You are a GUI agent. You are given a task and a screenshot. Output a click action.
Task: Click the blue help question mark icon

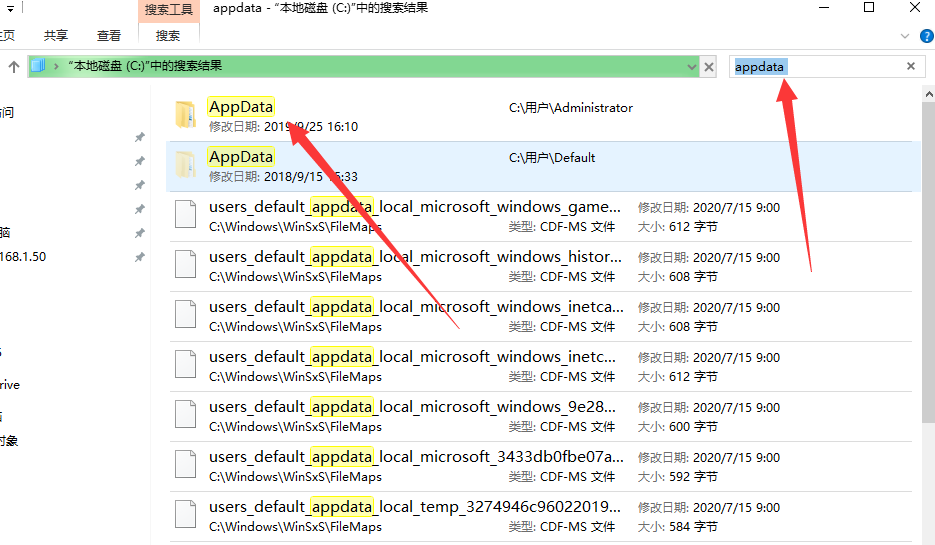[923, 36]
